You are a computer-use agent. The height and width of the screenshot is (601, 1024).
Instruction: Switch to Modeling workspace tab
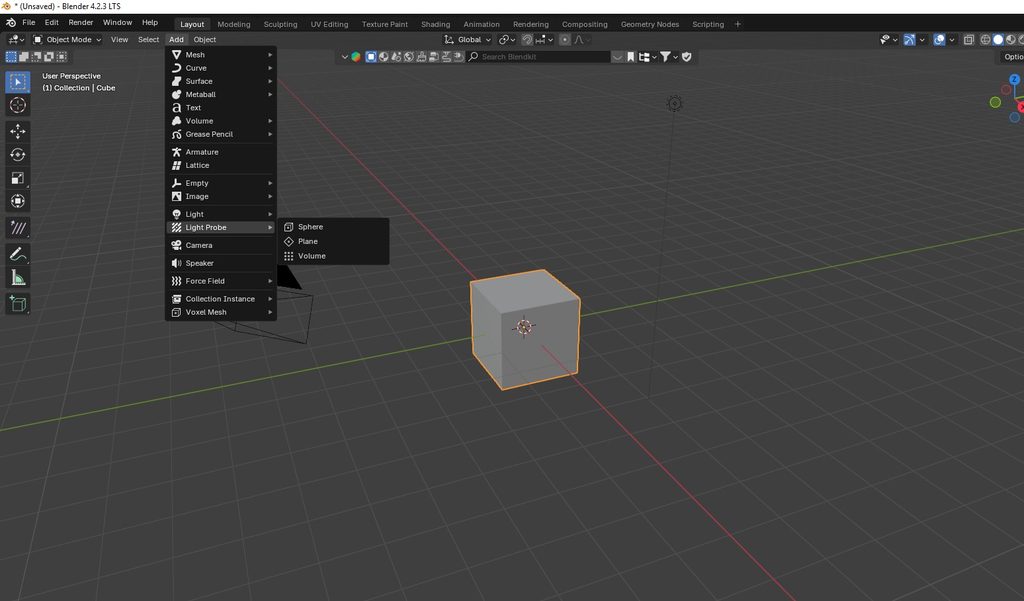pyautogui.click(x=234, y=24)
